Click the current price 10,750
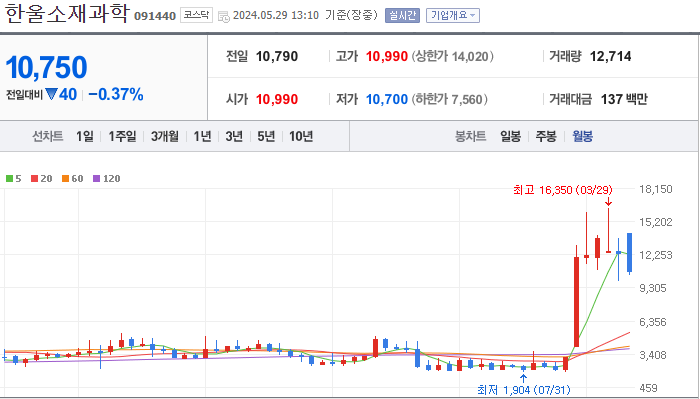Image resolution: width=700 pixels, height=399 pixels. [x=46, y=67]
